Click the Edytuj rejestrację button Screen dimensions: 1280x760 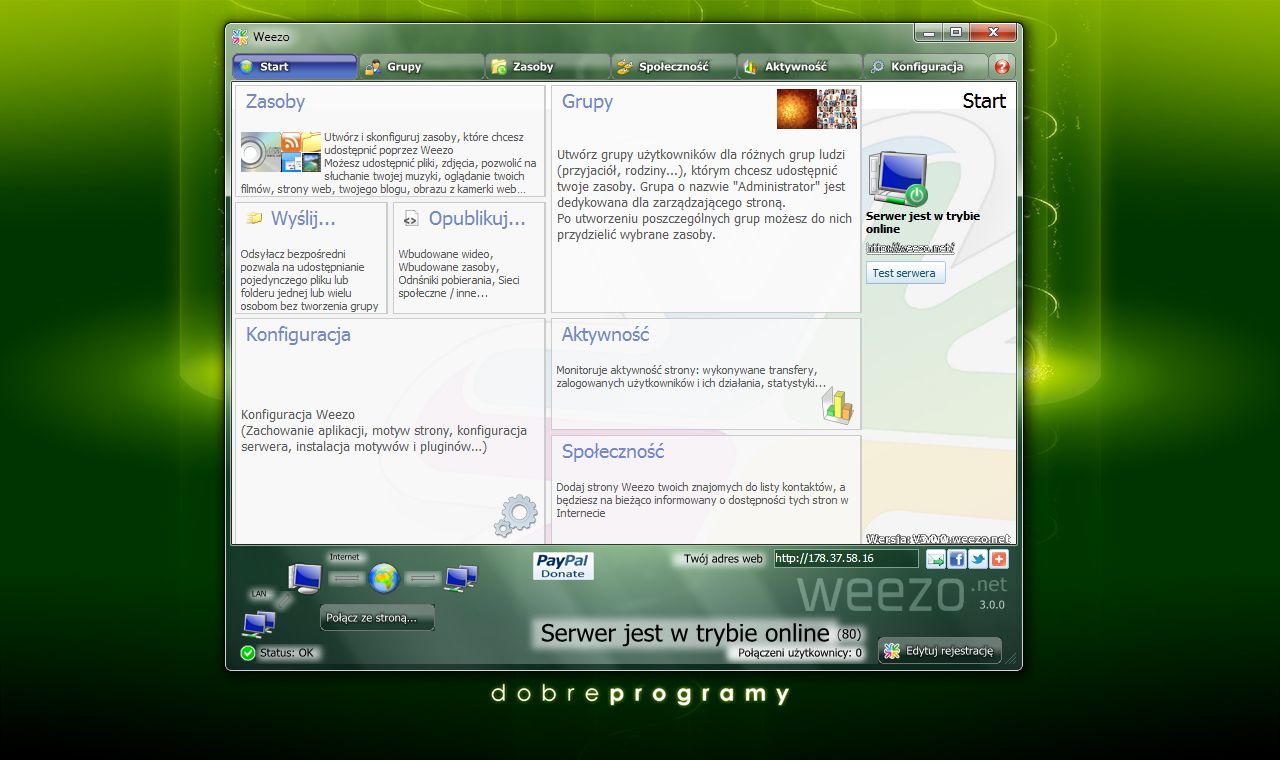[x=940, y=651]
